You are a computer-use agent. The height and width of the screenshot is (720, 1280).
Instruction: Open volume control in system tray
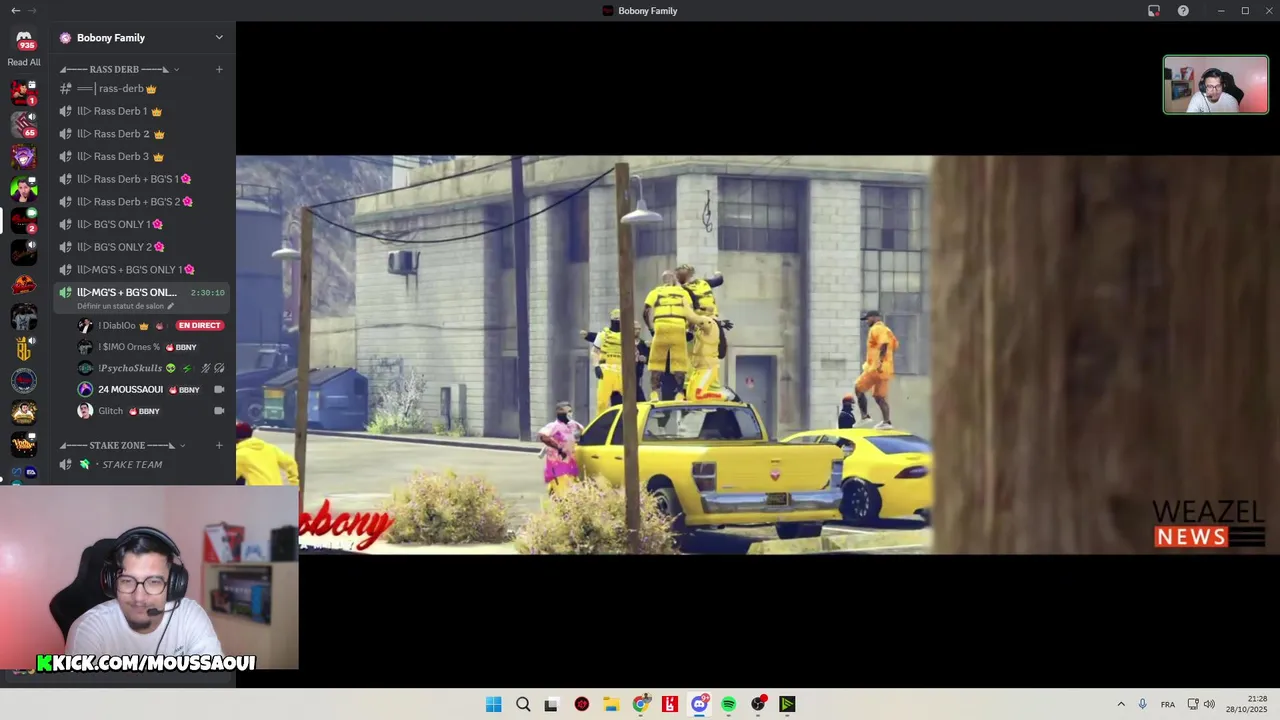coord(1209,704)
